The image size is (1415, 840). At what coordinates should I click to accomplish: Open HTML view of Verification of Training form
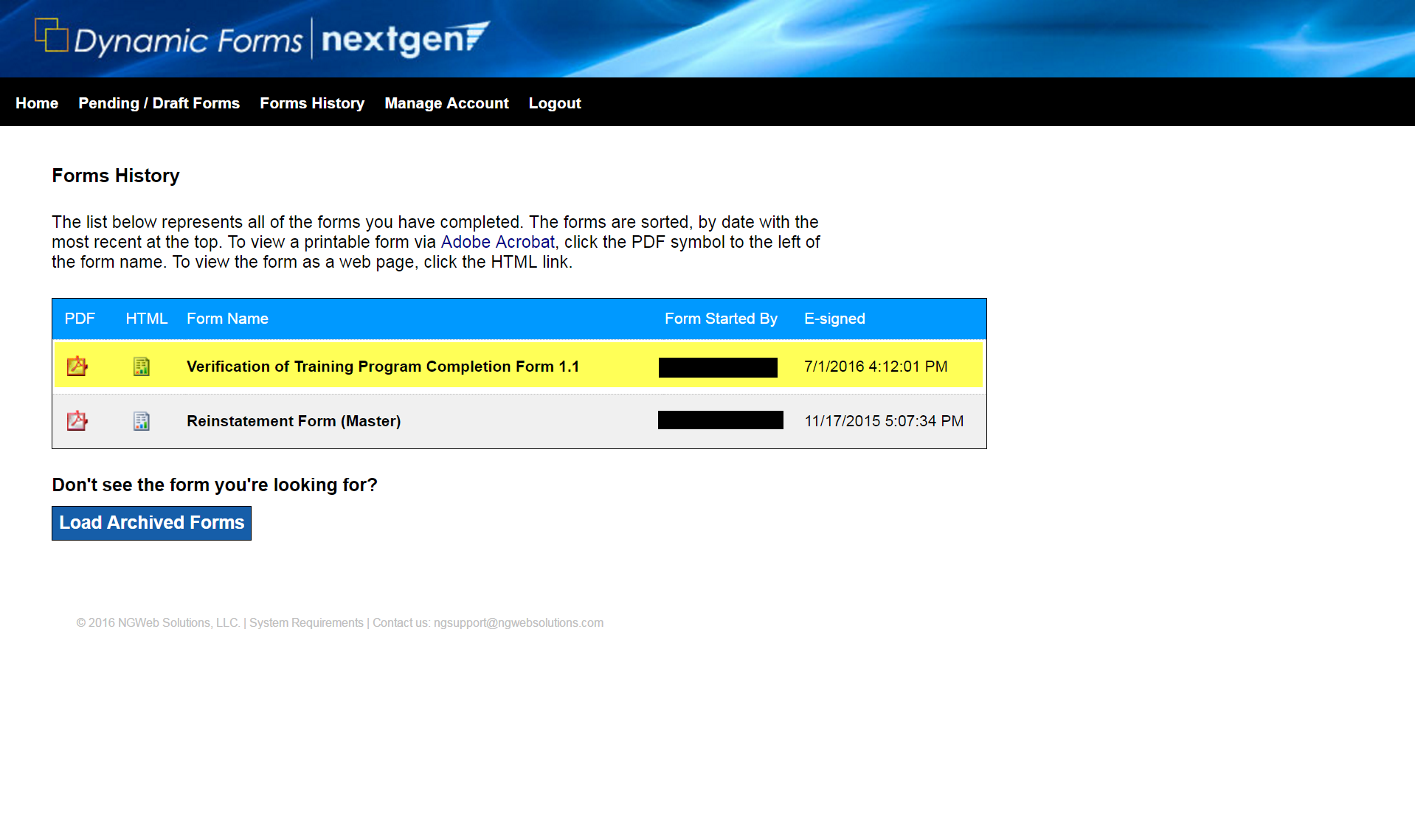point(141,367)
